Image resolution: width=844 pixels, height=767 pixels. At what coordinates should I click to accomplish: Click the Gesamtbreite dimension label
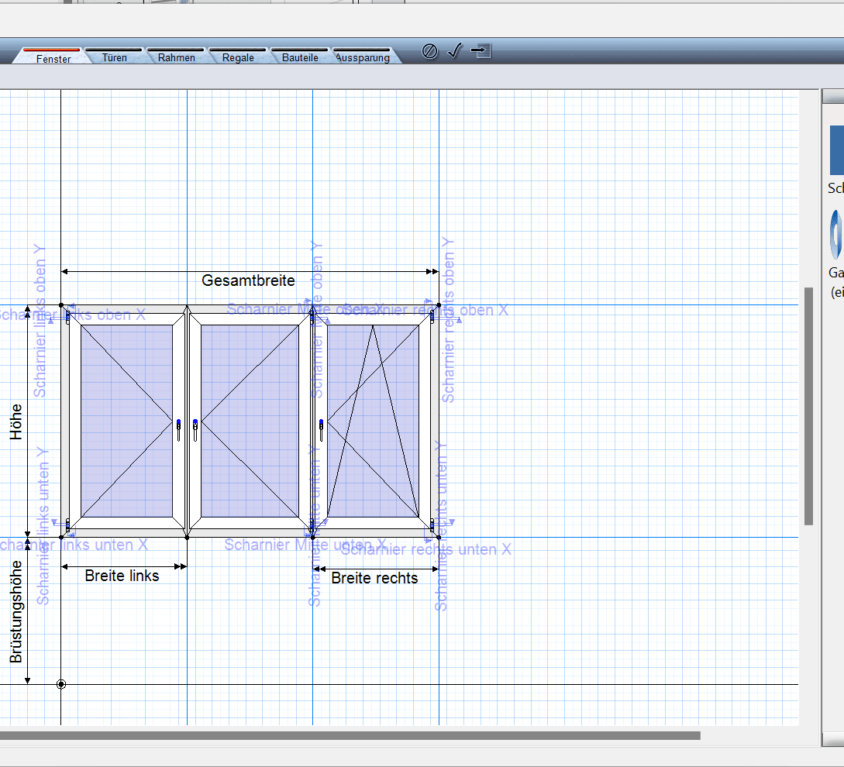(248, 280)
